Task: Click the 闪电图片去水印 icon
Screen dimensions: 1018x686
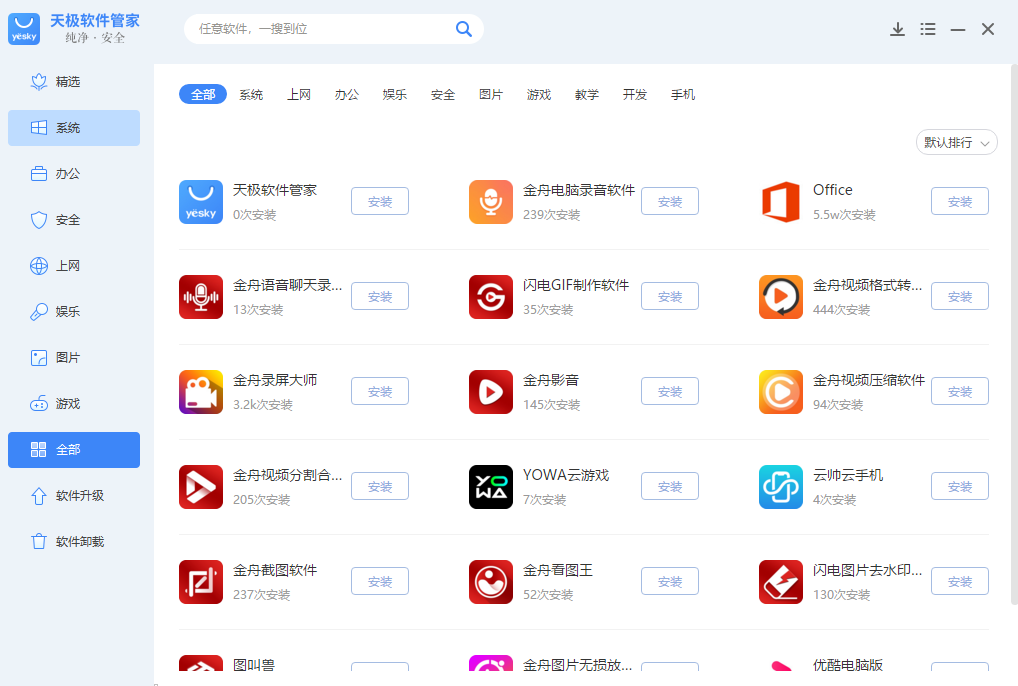Action: pos(780,582)
